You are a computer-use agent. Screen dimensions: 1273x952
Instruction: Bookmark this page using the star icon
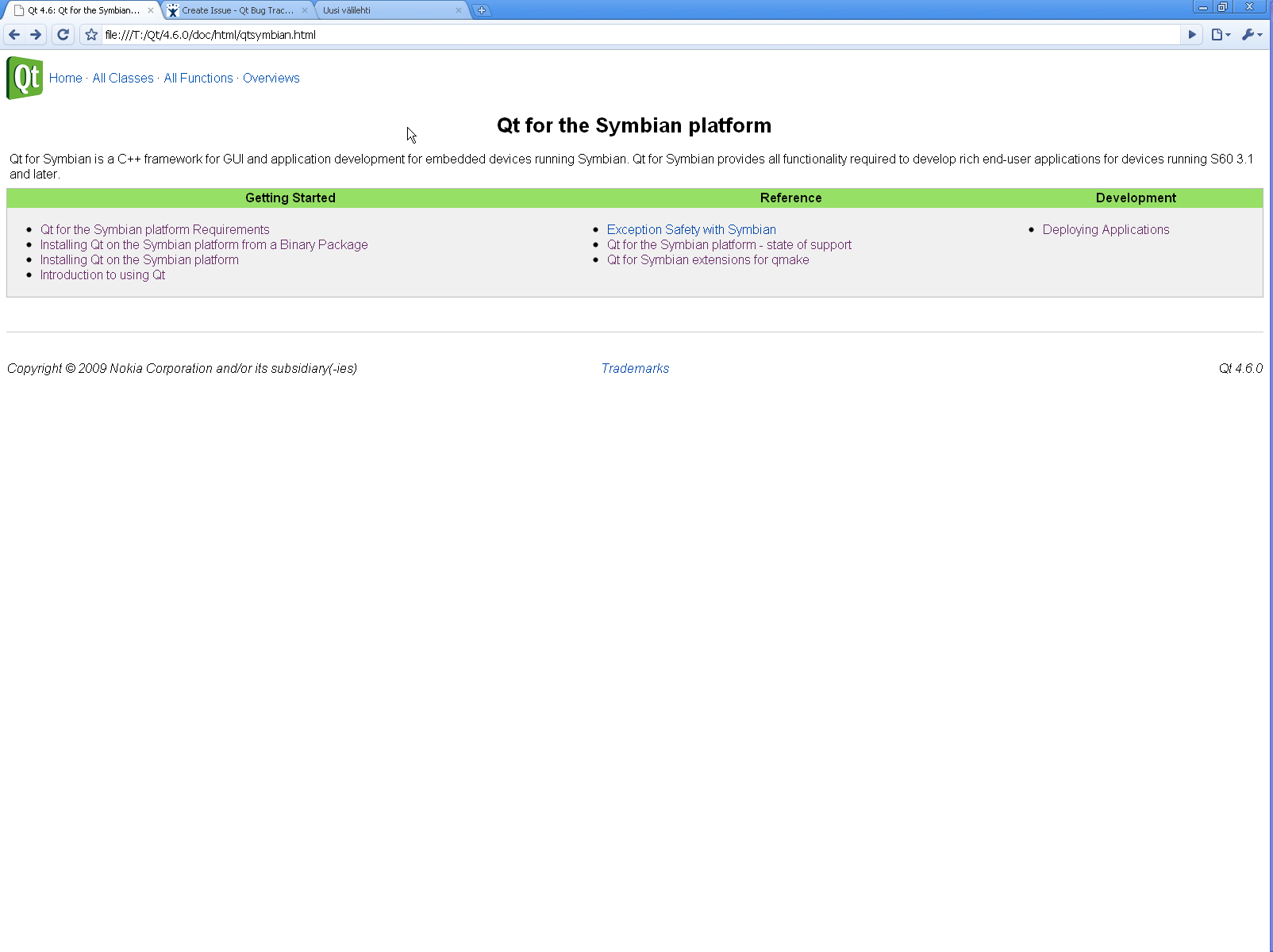coord(91,35)
